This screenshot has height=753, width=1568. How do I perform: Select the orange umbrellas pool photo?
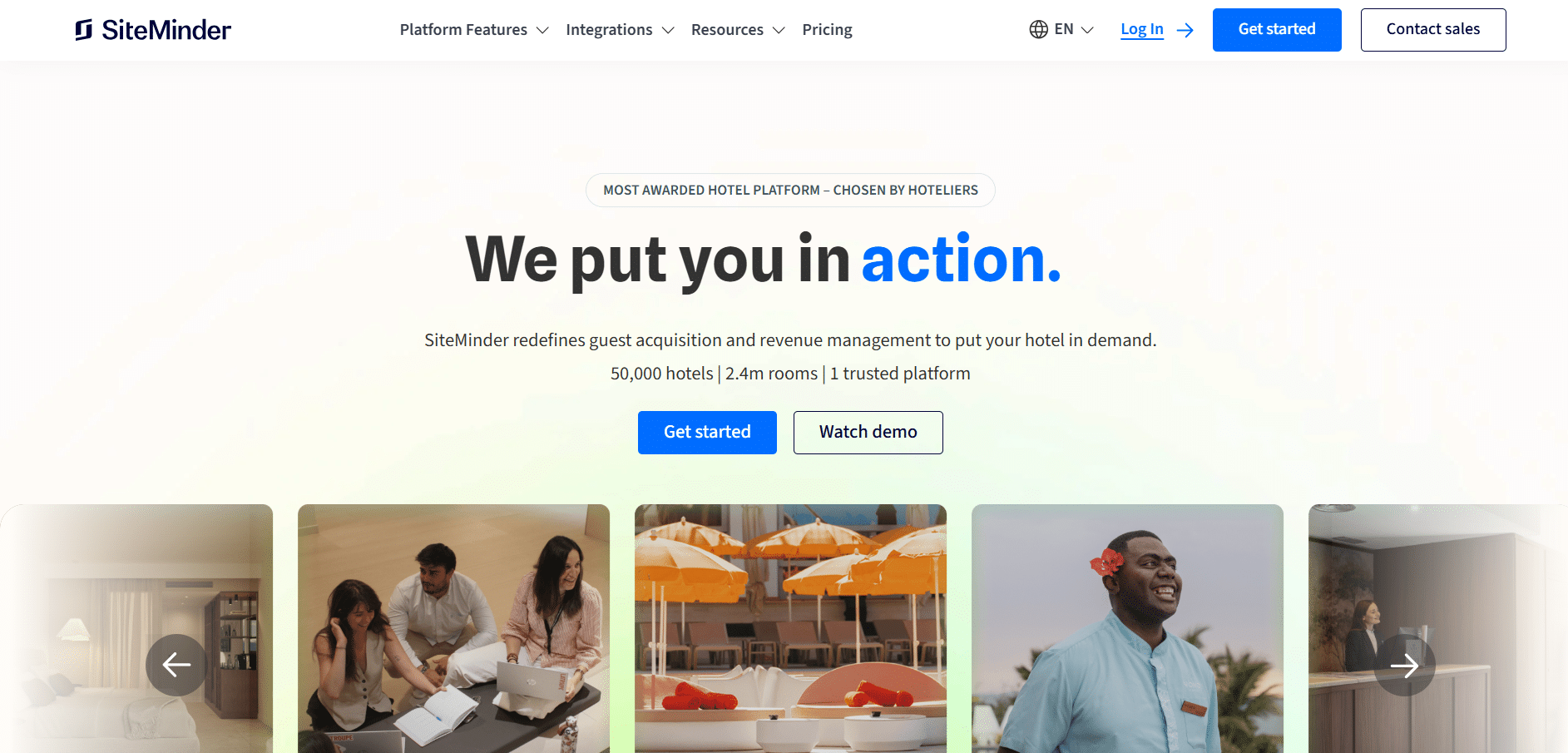tap(790, 628)
